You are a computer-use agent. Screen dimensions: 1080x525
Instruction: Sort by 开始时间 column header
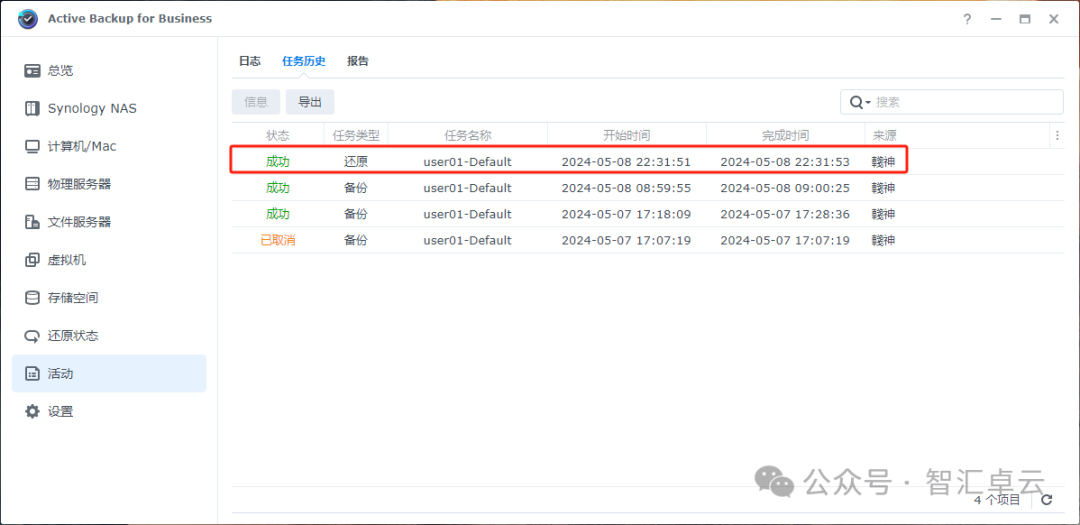tap(626, 135)
